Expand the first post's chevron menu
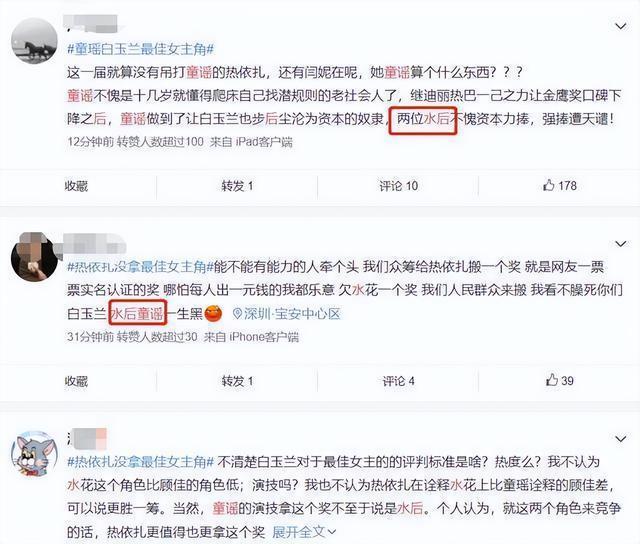Screen dimensions: 640x544 coord(621,26)
